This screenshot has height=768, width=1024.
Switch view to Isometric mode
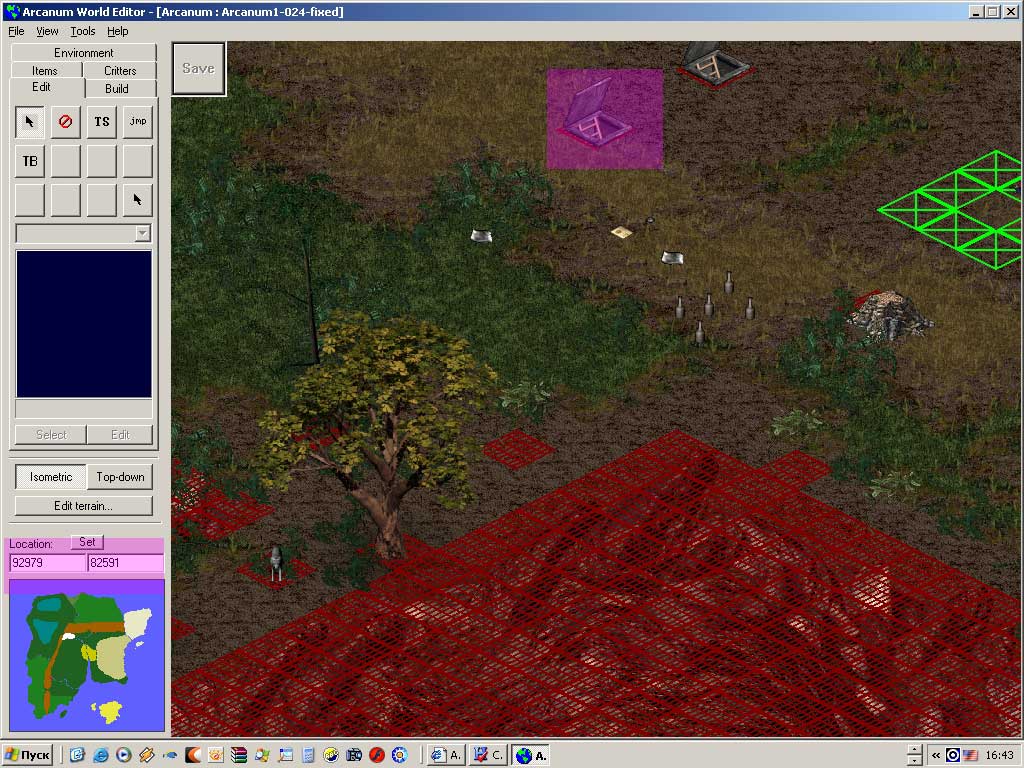pyautogui.click(x=50, y=477)
